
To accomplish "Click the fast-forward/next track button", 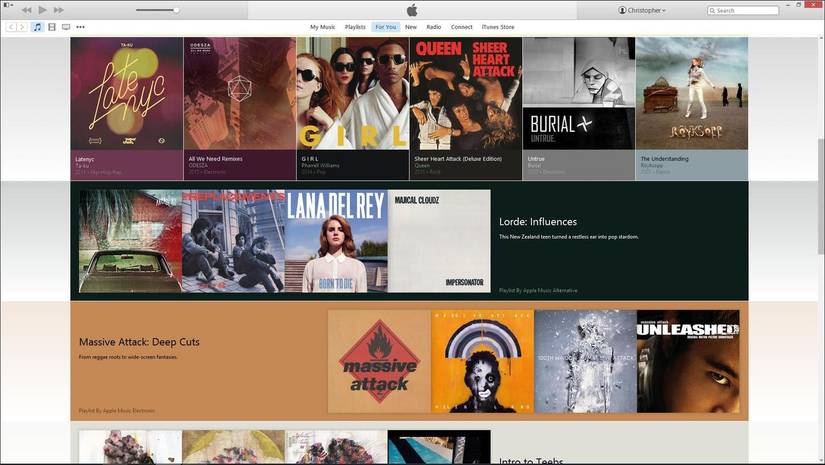I will [x=58, y=10].
